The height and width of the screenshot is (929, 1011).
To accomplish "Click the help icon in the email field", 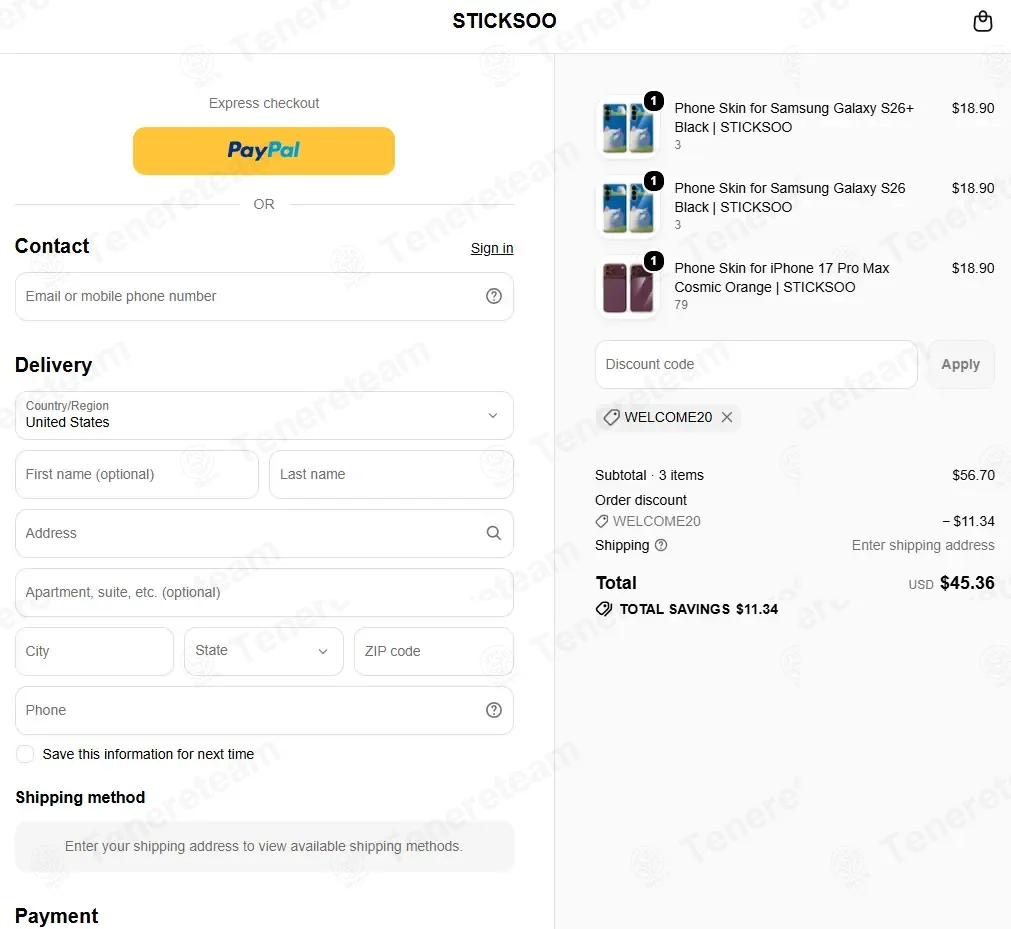I will click(494, 296).
